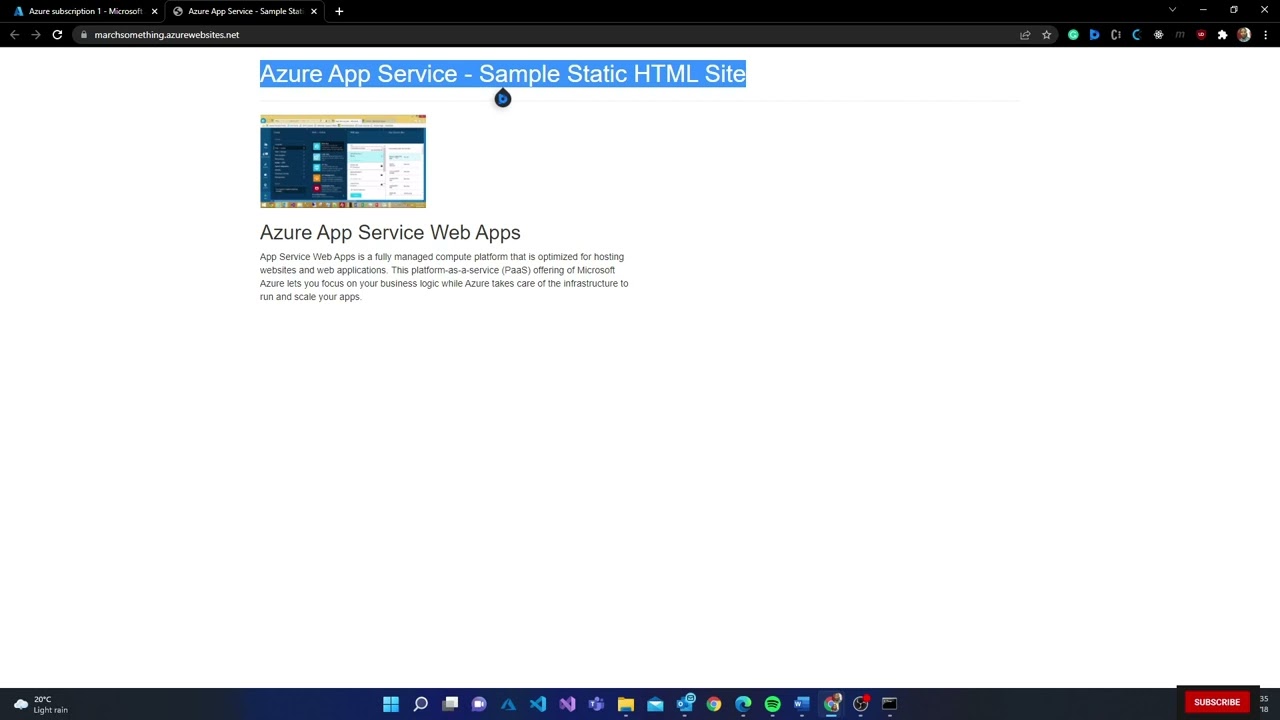The image size is (1280, 720).
Task: Open Spotify from taskbar
Action: [x=772, y=704]
